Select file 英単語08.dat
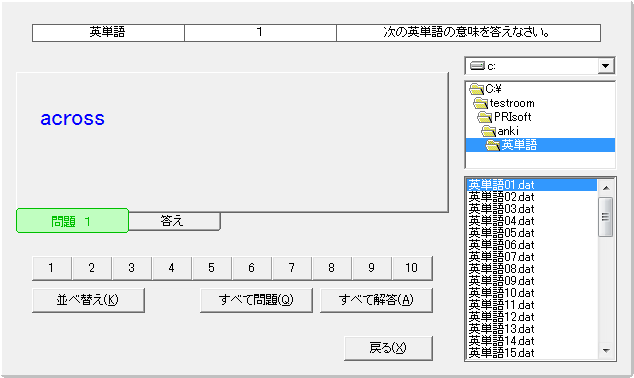 531,269
